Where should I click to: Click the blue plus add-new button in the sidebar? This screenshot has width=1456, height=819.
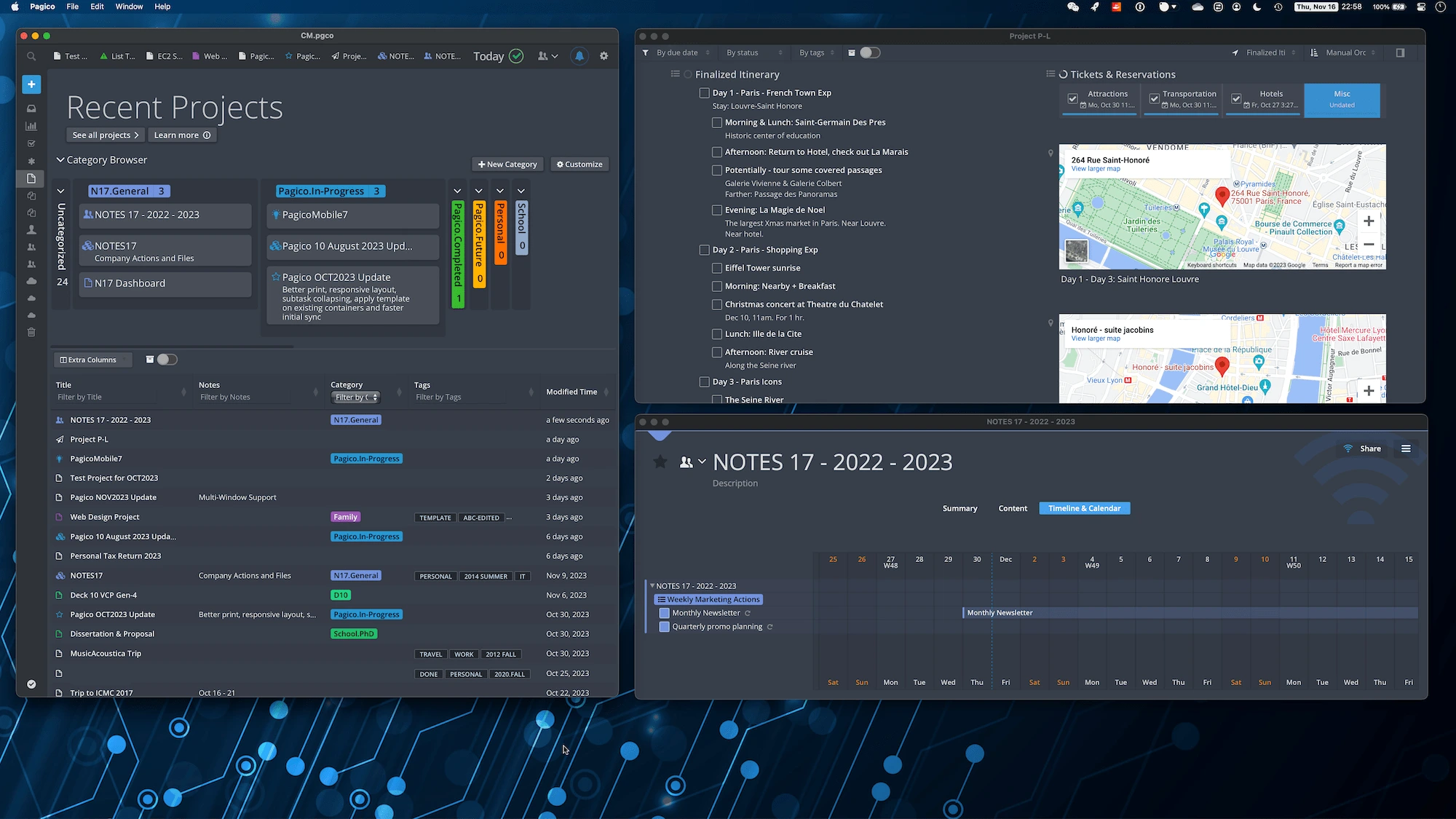(x=31, y=84)
